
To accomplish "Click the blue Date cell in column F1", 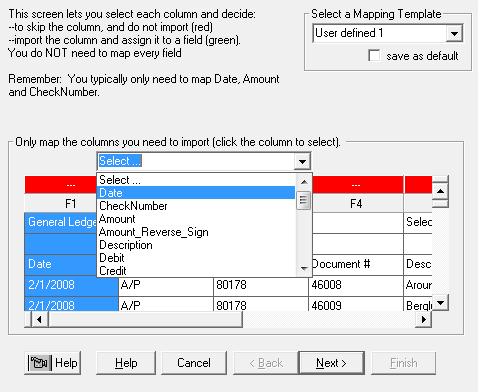I will point(61,264).
